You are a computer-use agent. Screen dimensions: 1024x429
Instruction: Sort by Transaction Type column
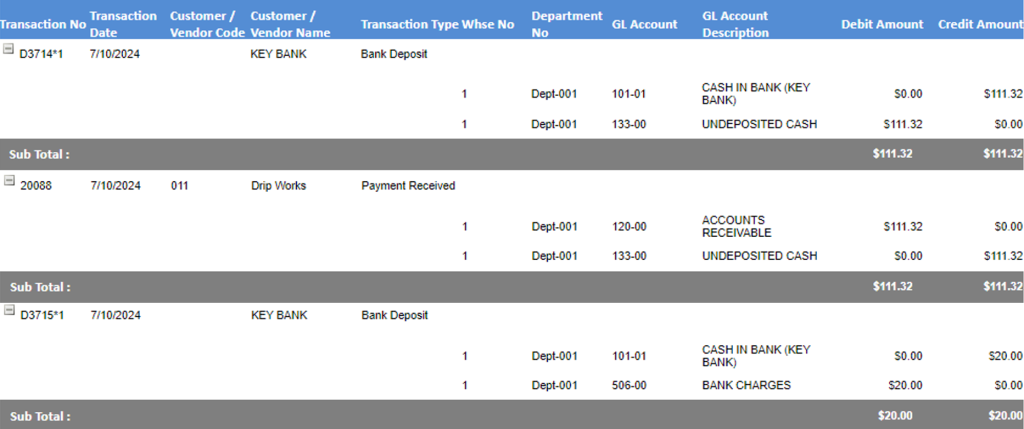(x=409, y=24)
